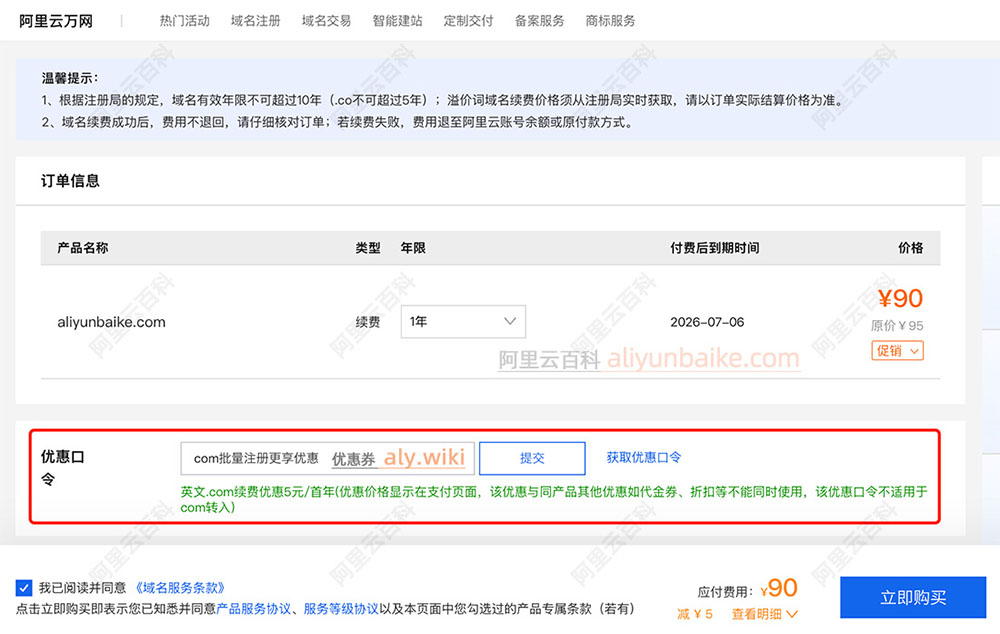Open the 服务等级协议 link
1000x634 pixels.
(x=341, y=607)
